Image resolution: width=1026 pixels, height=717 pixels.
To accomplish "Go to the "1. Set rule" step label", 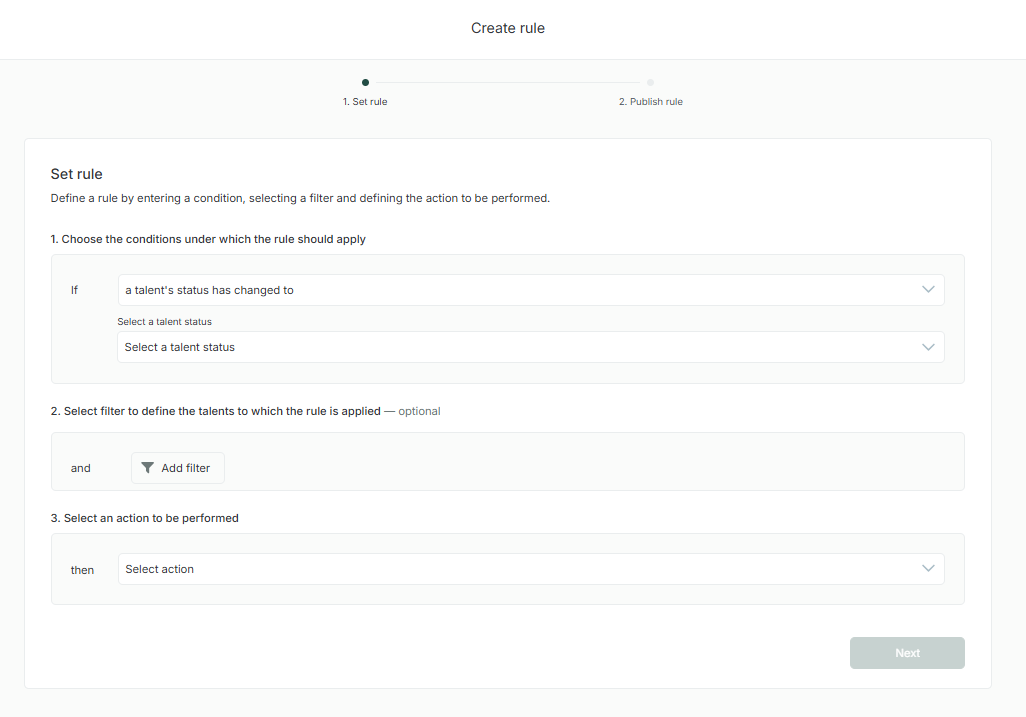I will pyautogui.click(x=365, y=102).
